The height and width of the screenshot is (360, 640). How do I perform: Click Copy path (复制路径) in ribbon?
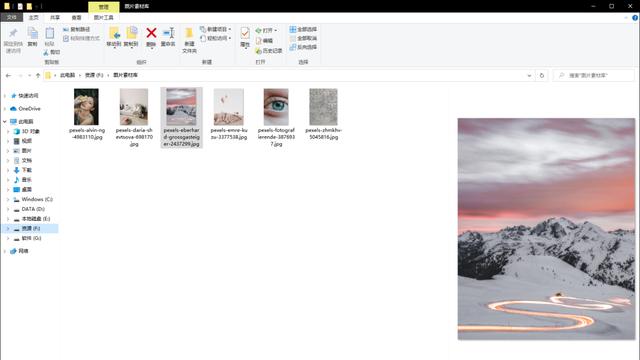click(76, 30)
